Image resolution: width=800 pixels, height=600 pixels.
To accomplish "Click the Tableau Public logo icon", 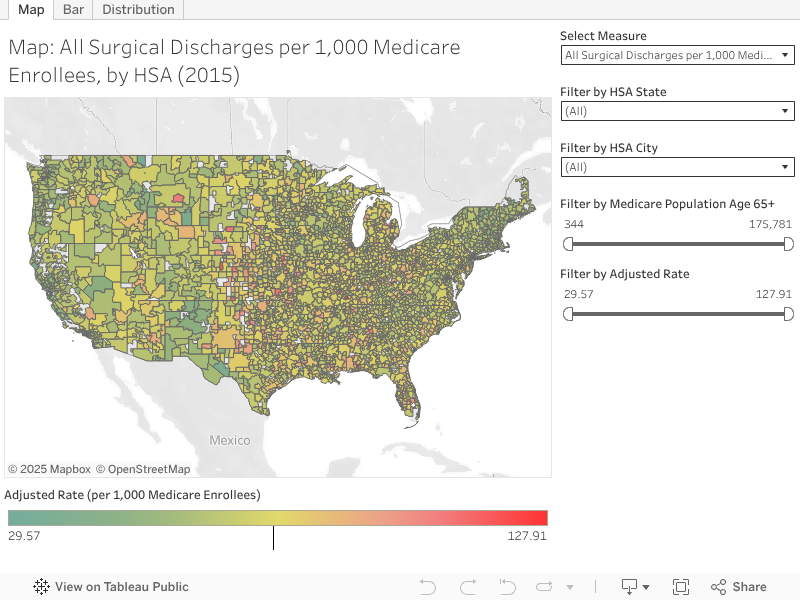I will (42, 587).
